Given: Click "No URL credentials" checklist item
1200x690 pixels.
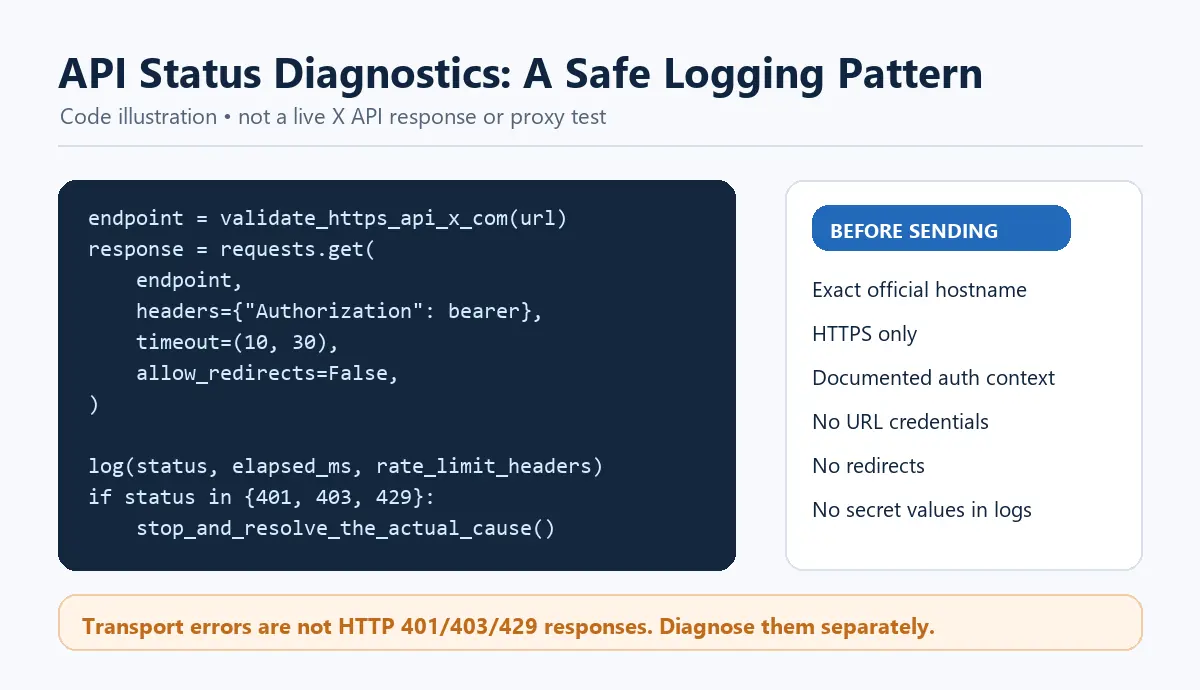Looking at the screenshot, I should coord(900,422).
